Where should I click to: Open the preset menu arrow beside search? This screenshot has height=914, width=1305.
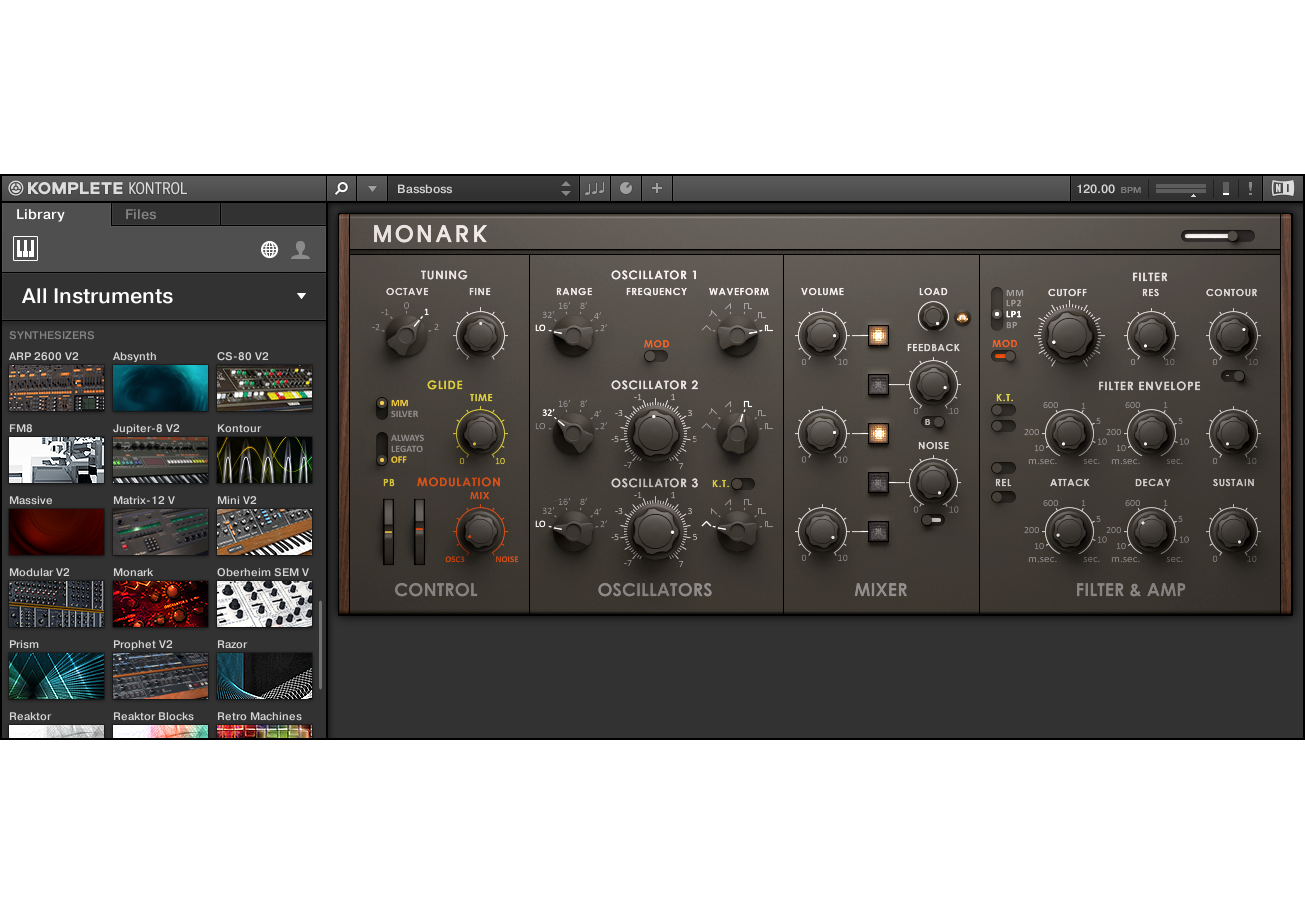[372, 188]
